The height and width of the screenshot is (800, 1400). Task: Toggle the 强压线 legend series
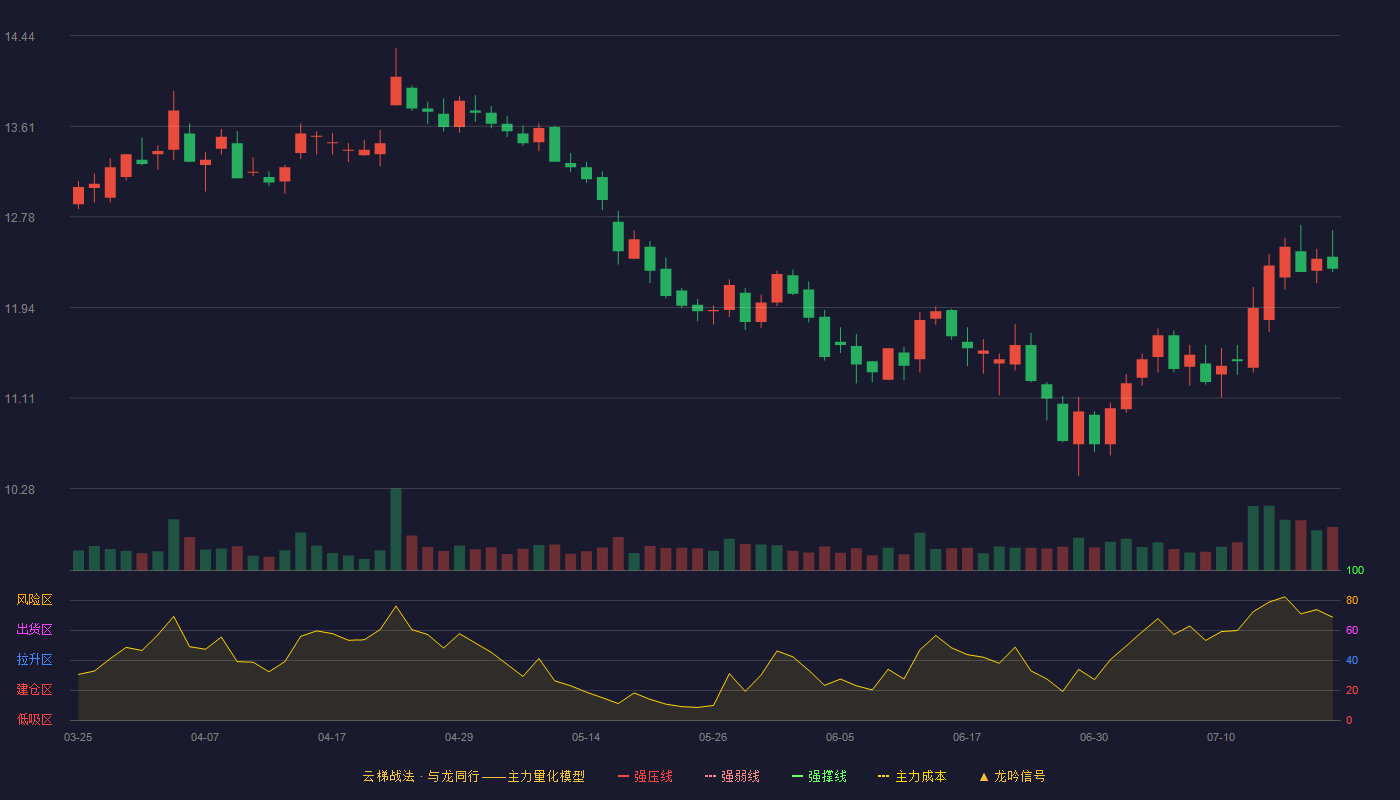point(645,776)
